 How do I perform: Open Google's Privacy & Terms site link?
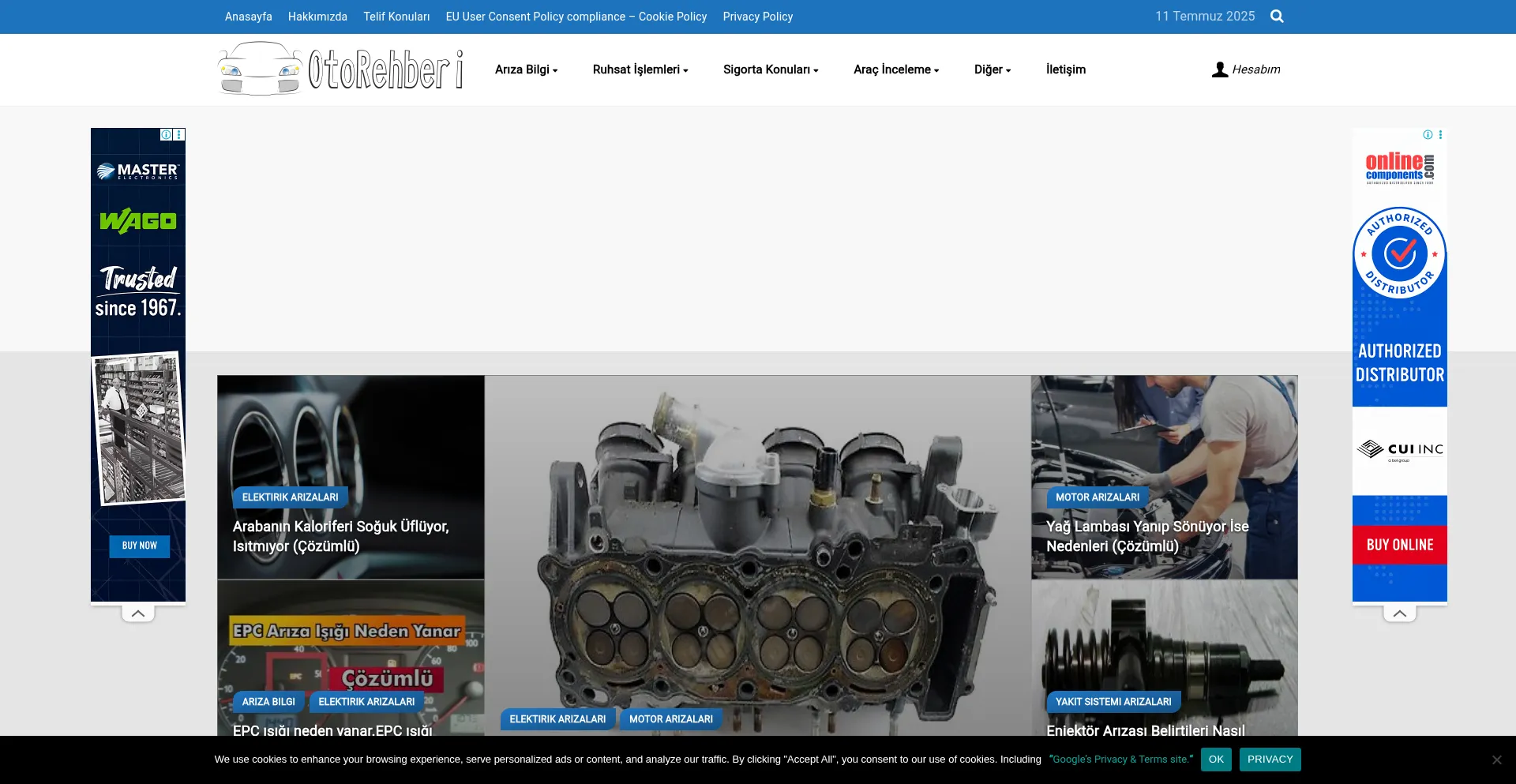tap(1121, 760)
